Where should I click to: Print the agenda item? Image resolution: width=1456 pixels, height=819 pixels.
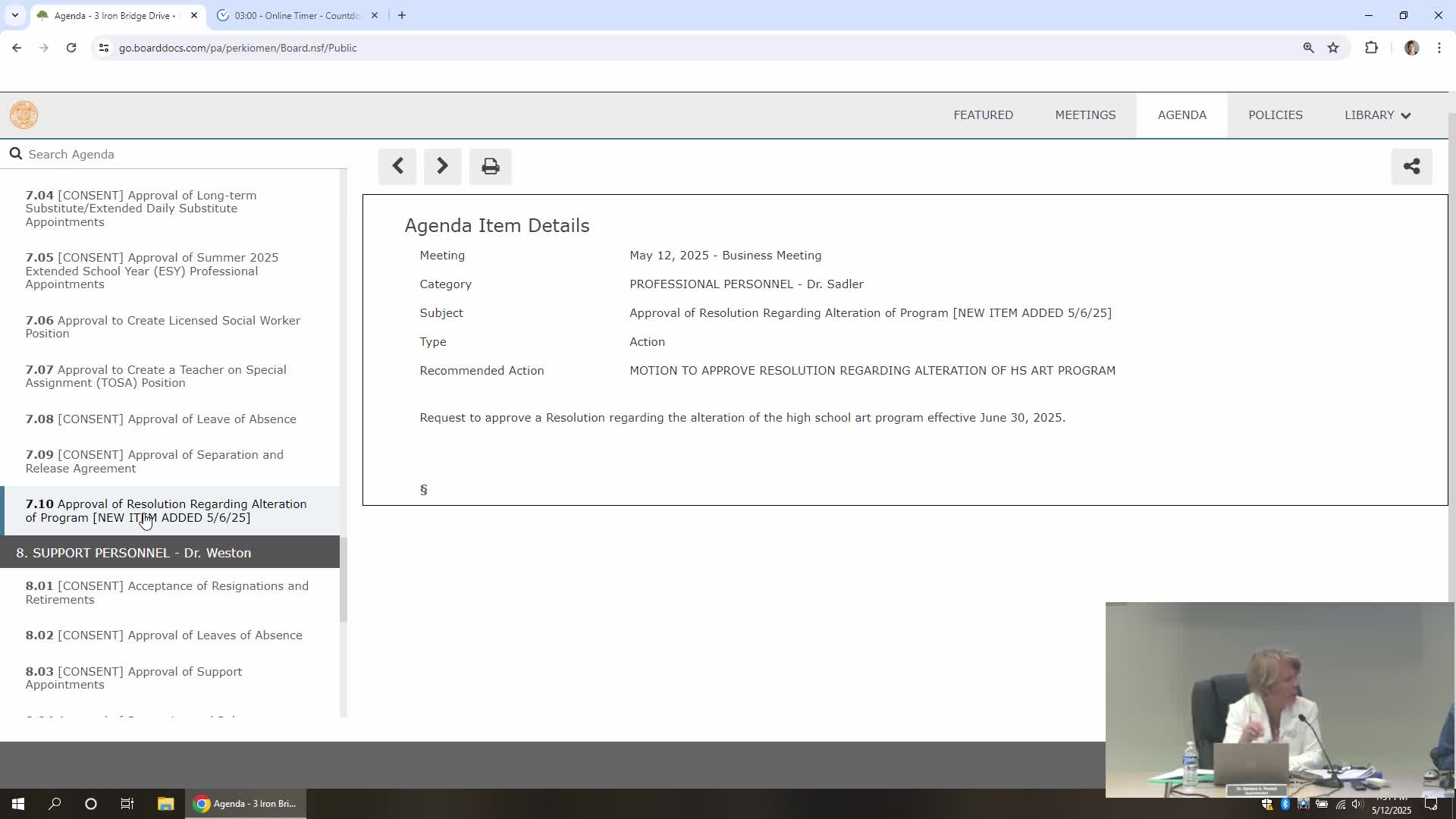point(490,166)
